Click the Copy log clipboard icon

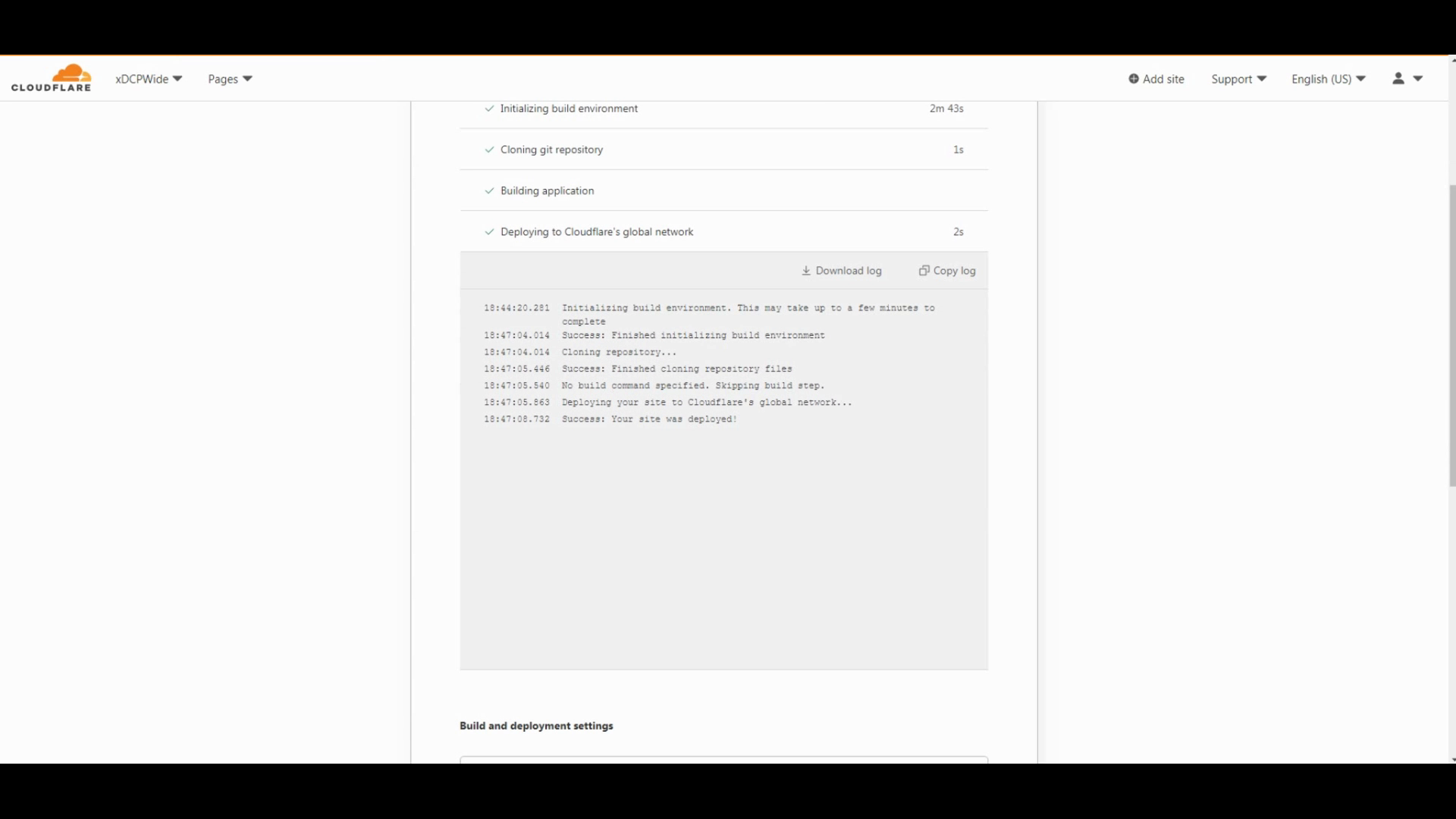pos(924,271)
